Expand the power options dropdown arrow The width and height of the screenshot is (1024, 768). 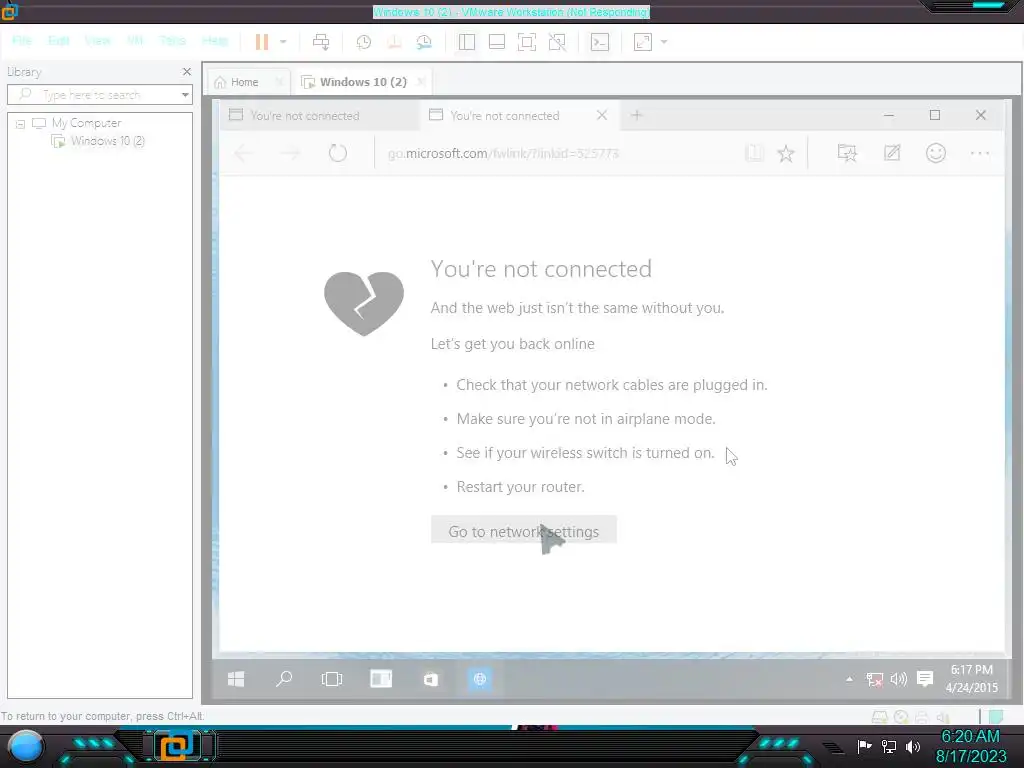click(x=283, y=42)
